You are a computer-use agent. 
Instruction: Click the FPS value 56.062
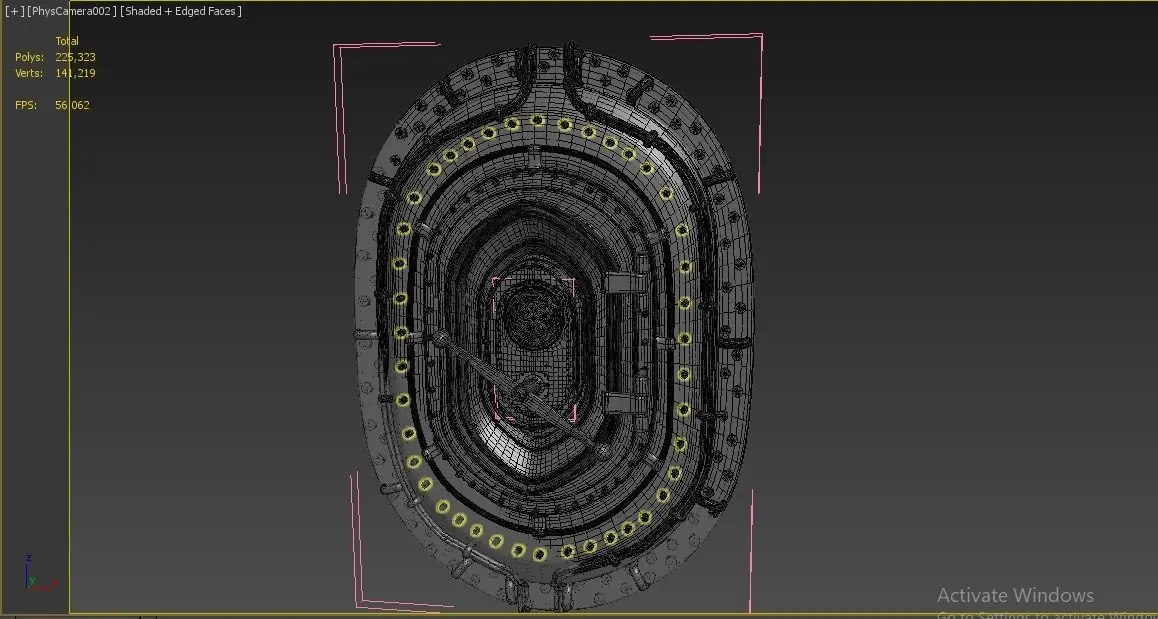(x=72, y=105)
